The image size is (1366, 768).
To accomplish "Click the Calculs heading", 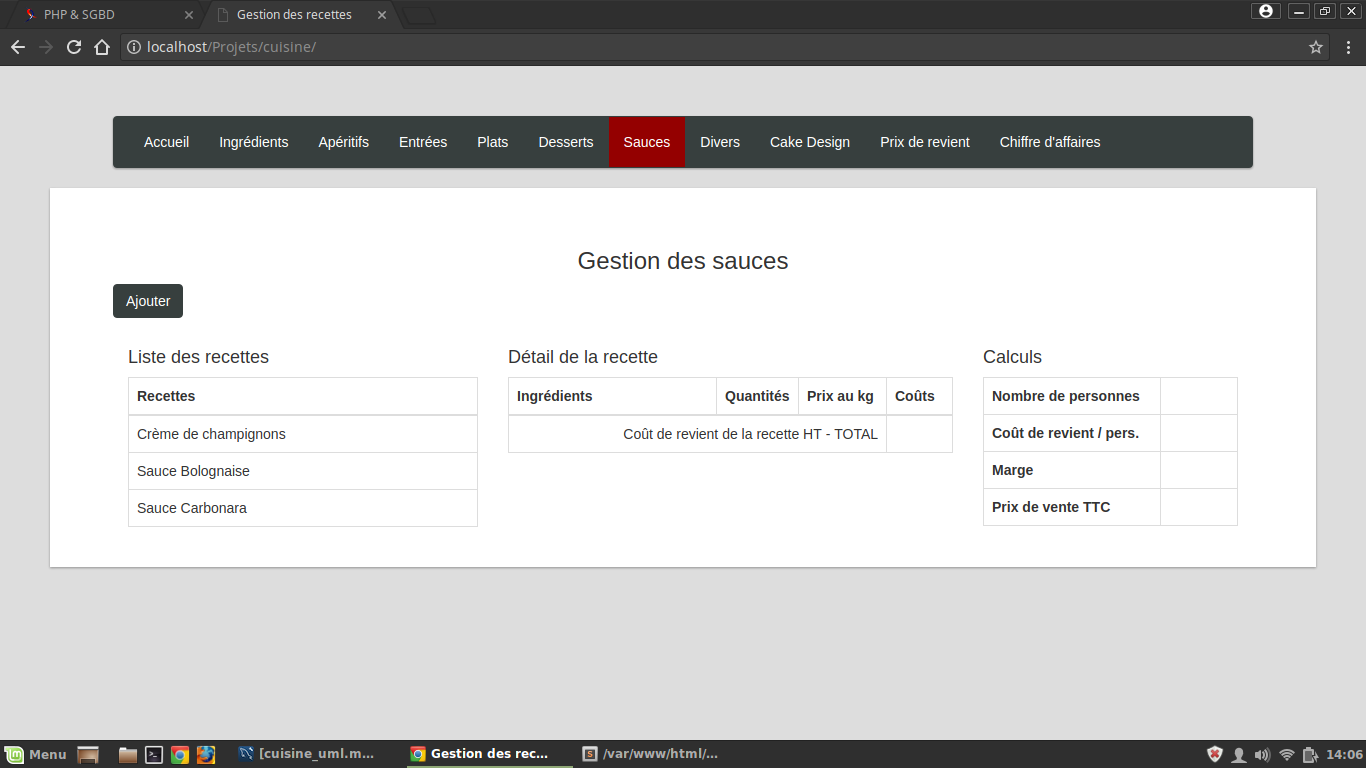I will point(1012,357).
